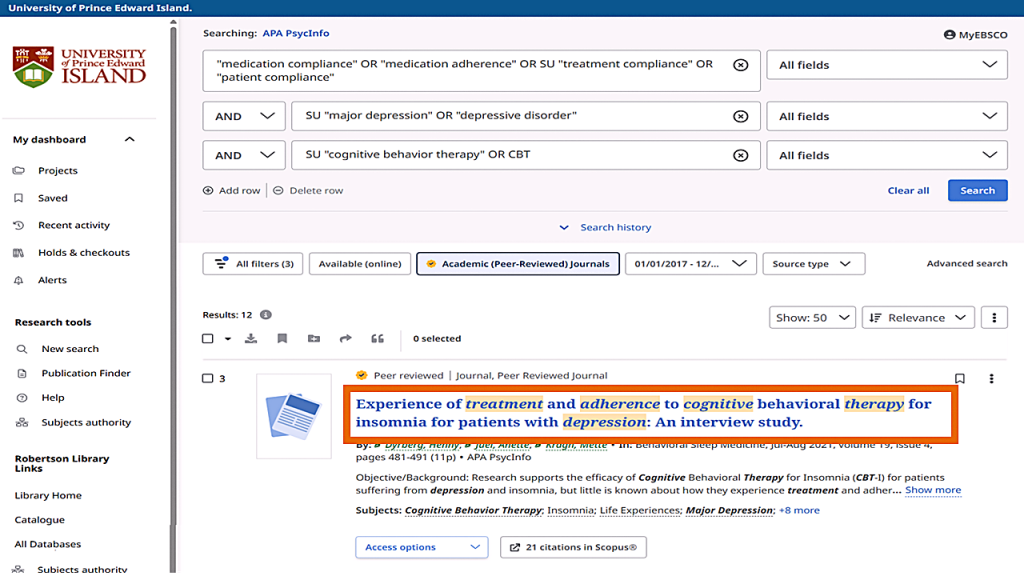Bookmark result 3 using the save icon
Image resolution: width=1024 pixels, height=576 pixels.
[x=960, y=379]
